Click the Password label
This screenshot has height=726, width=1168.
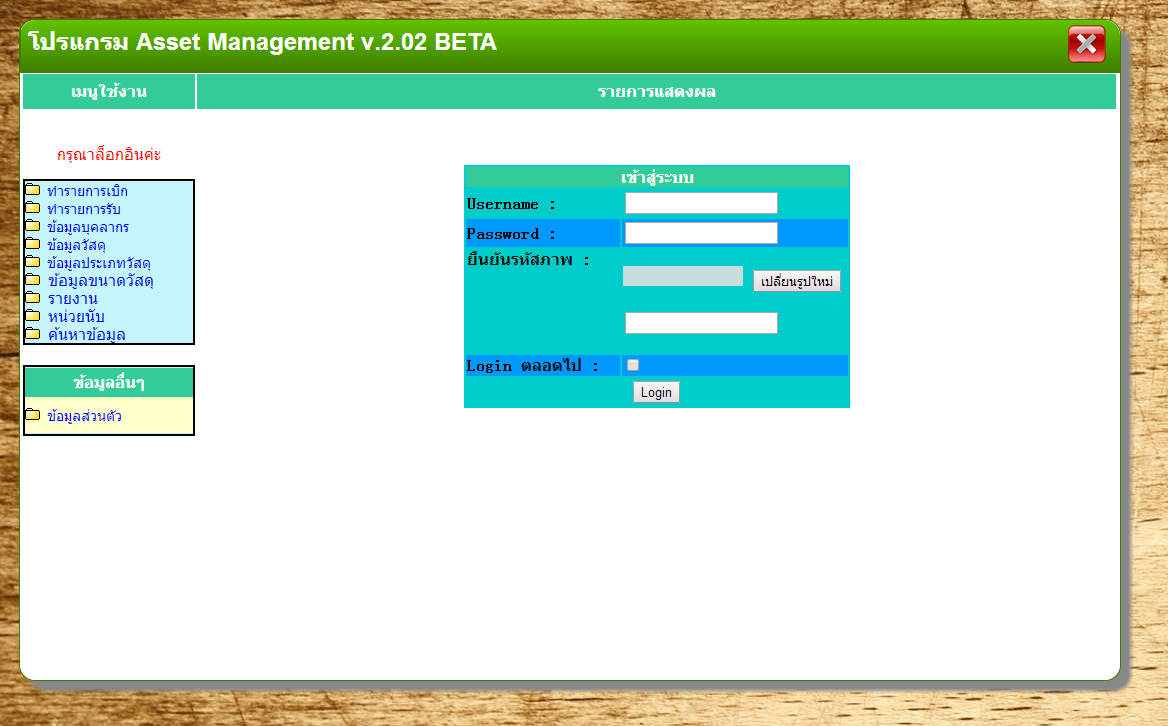(x=510, y=234)
